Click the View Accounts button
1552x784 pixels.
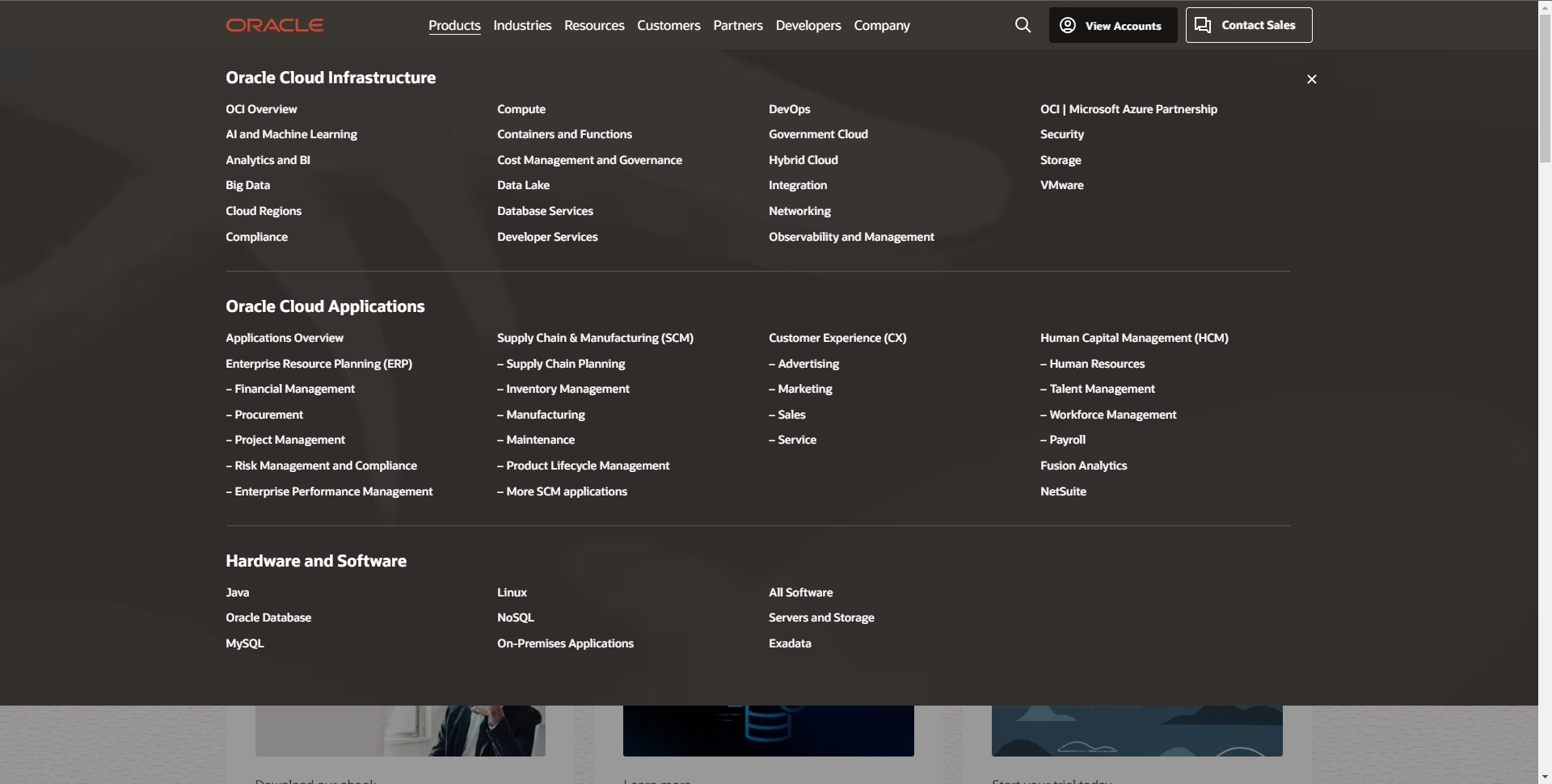coord(1112,25)
